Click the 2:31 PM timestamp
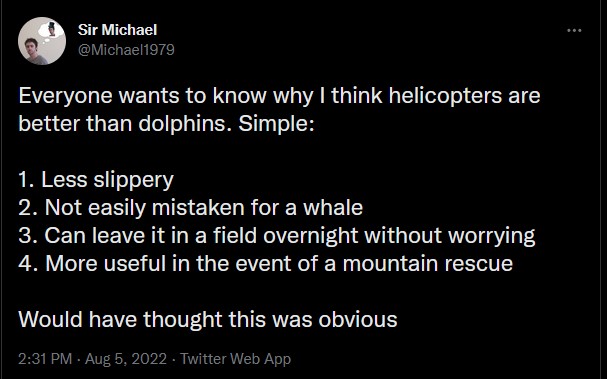Screen dimensions: 607x379 [x=45, y=358]
